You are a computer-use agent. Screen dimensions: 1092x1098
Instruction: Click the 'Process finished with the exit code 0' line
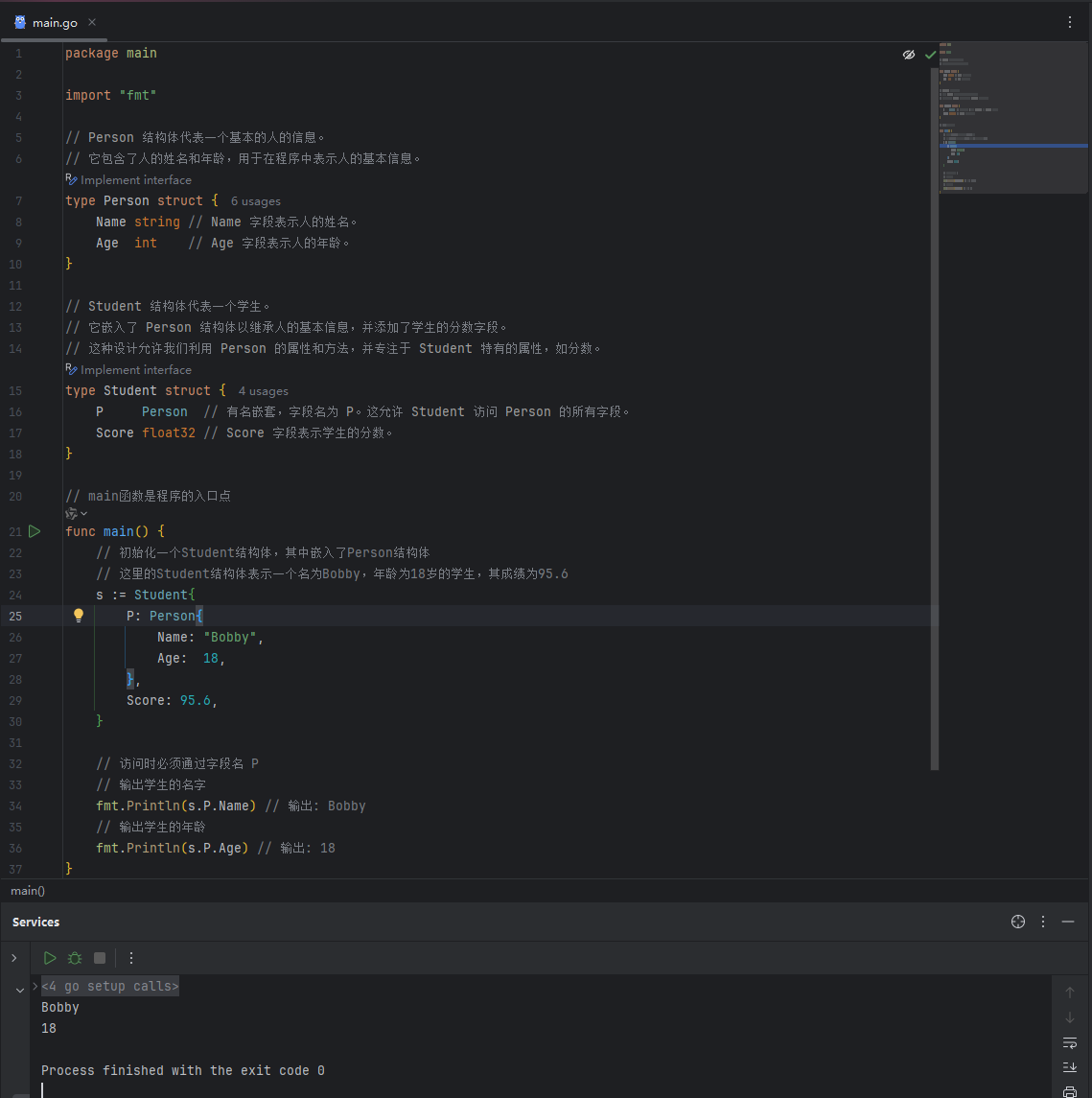183,1070
